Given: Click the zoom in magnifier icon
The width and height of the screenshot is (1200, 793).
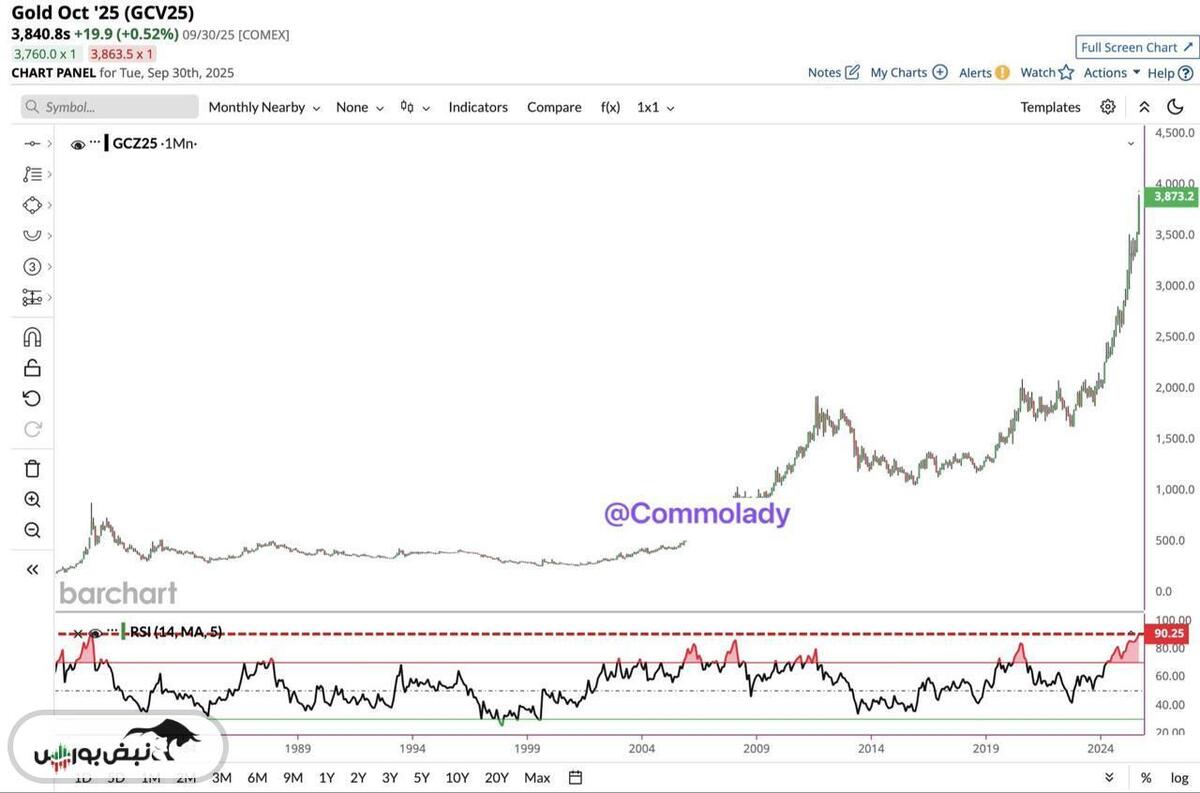Looking at the screenshot, I should click(x=32, y=500).
